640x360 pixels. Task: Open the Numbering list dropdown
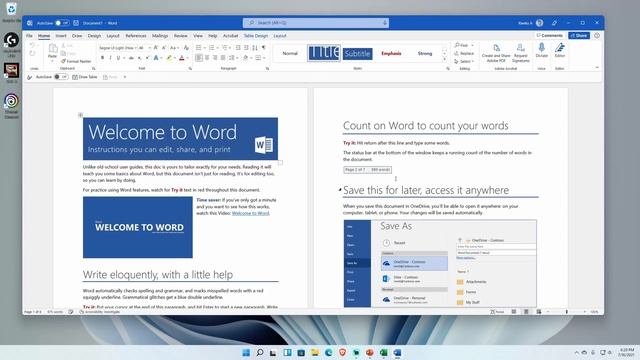218,48
